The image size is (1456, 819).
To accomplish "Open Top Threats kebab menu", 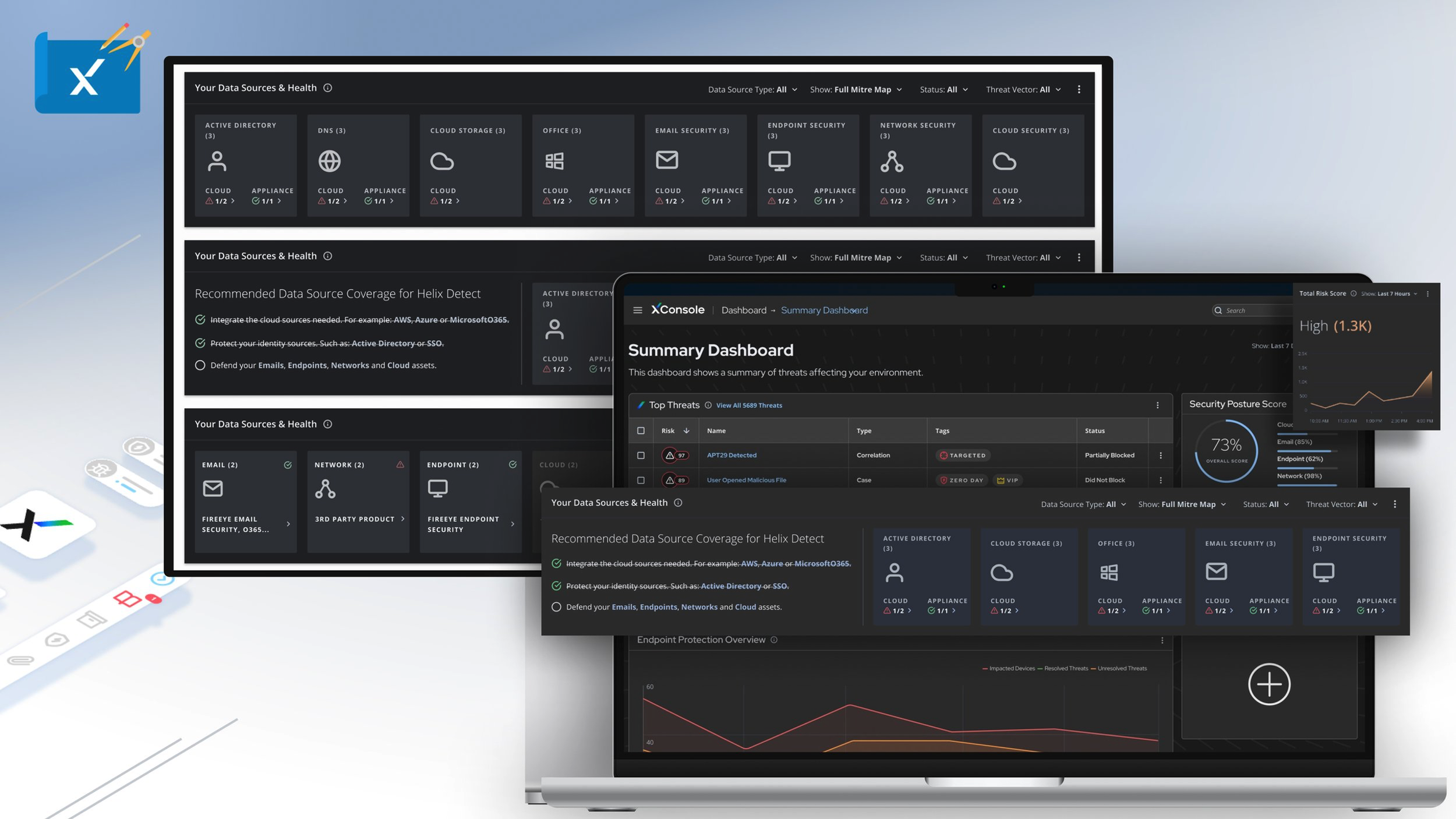I will (x=1157, y=405).
